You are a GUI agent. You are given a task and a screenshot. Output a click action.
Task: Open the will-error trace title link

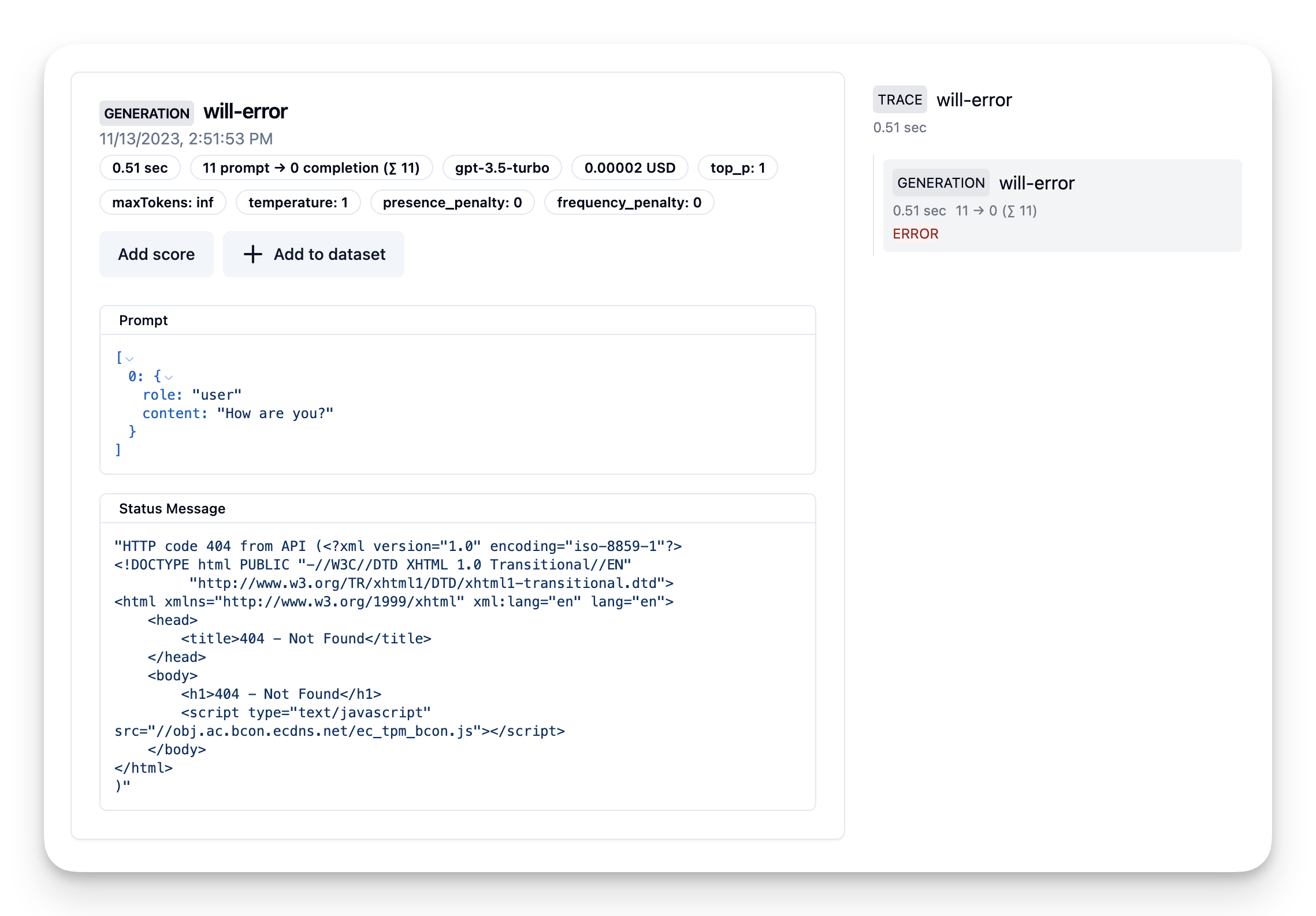pos(974,99)
